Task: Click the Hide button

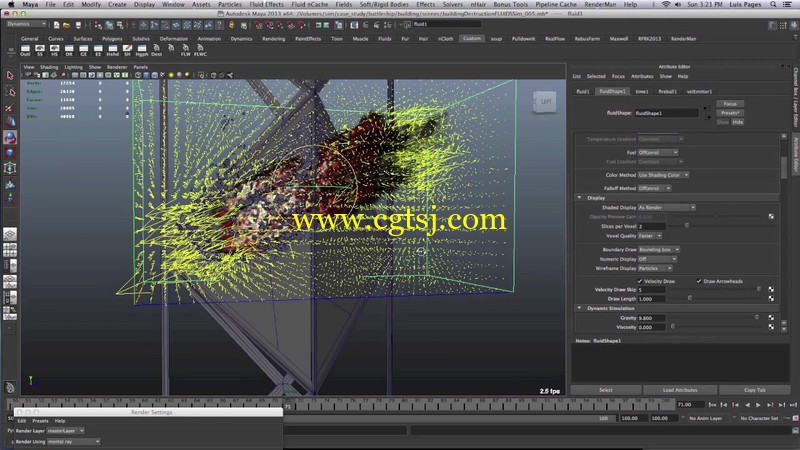Action: pos(738,122)
